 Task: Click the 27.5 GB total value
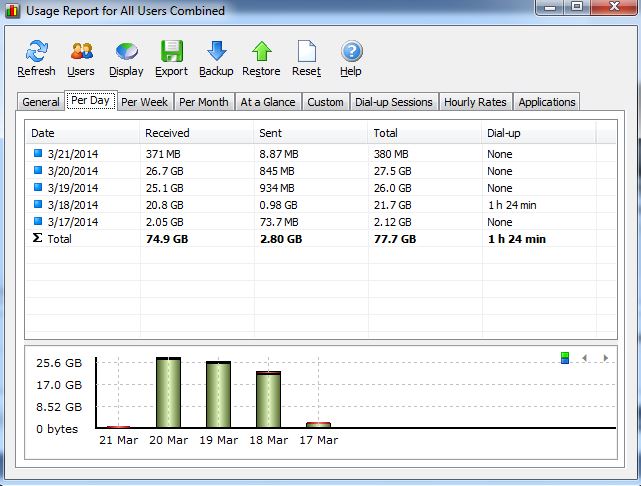tap(392, 171)
